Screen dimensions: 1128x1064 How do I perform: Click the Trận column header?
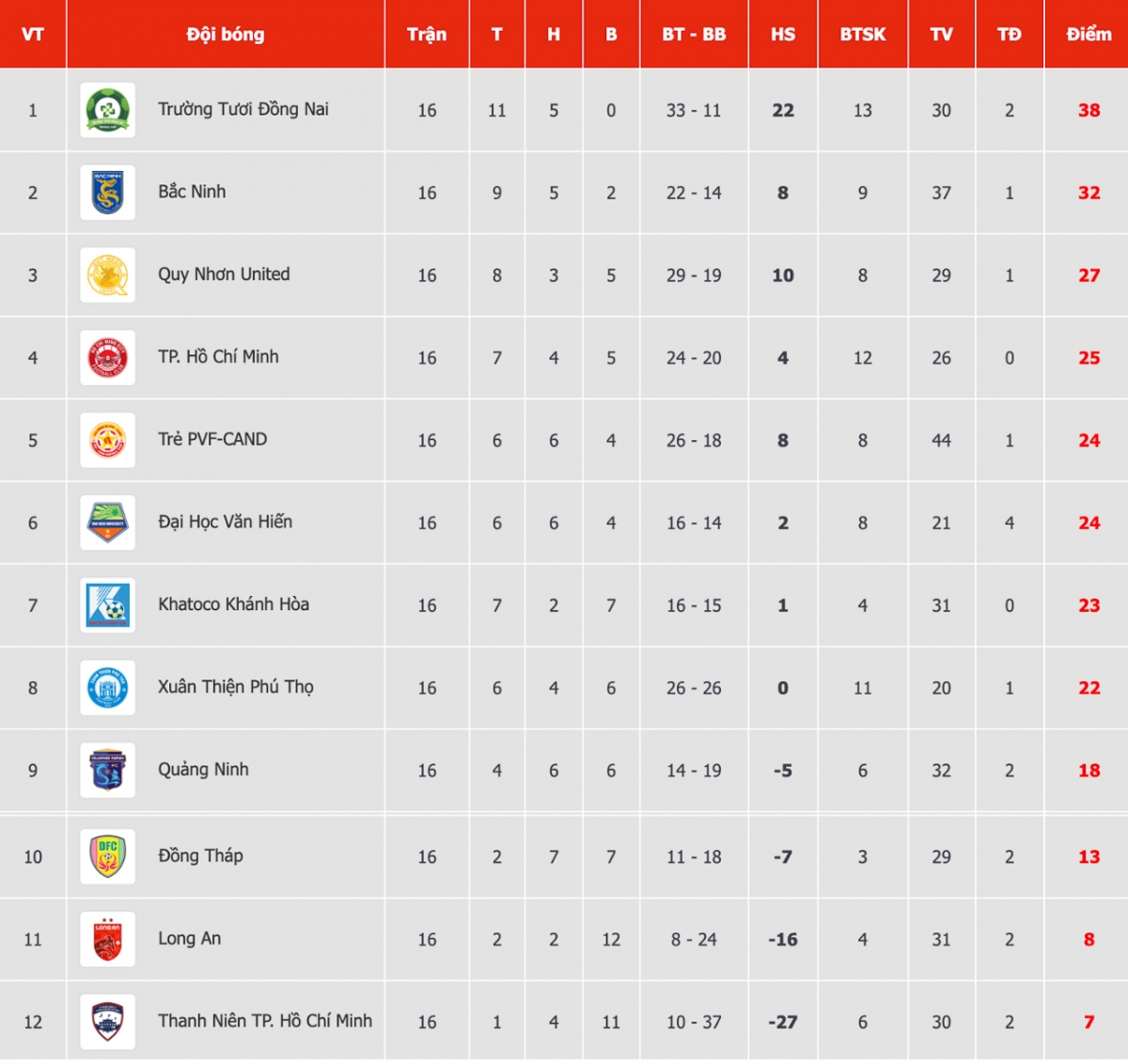click(x=427, y=35)
